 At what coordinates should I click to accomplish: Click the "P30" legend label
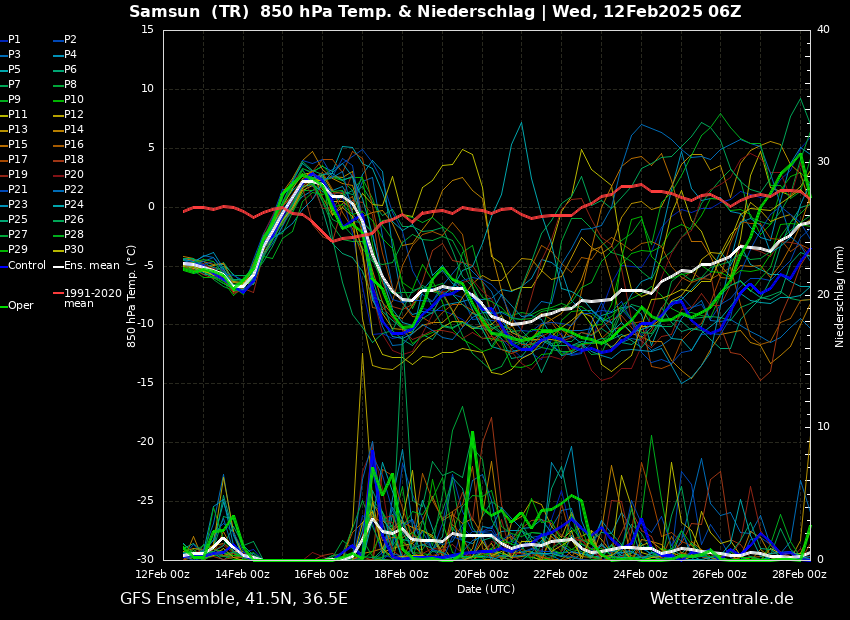point(74,249)
